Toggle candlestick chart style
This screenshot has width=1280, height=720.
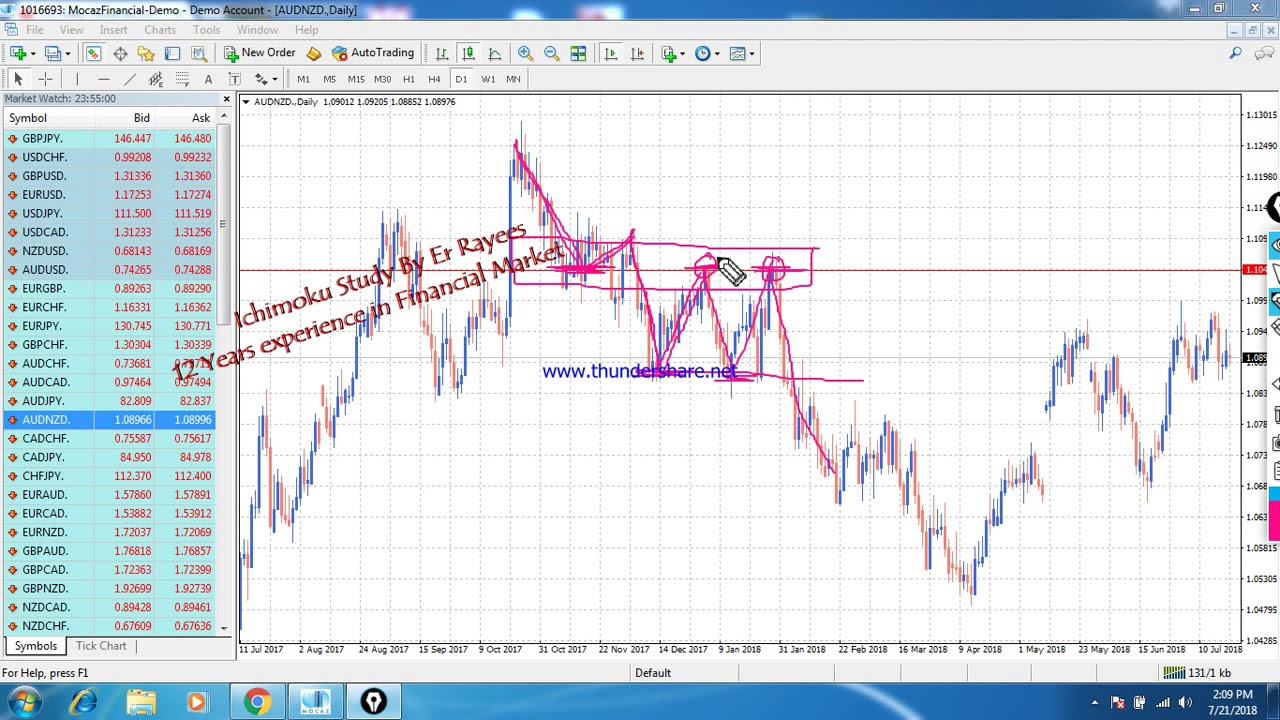pos(468,53)
